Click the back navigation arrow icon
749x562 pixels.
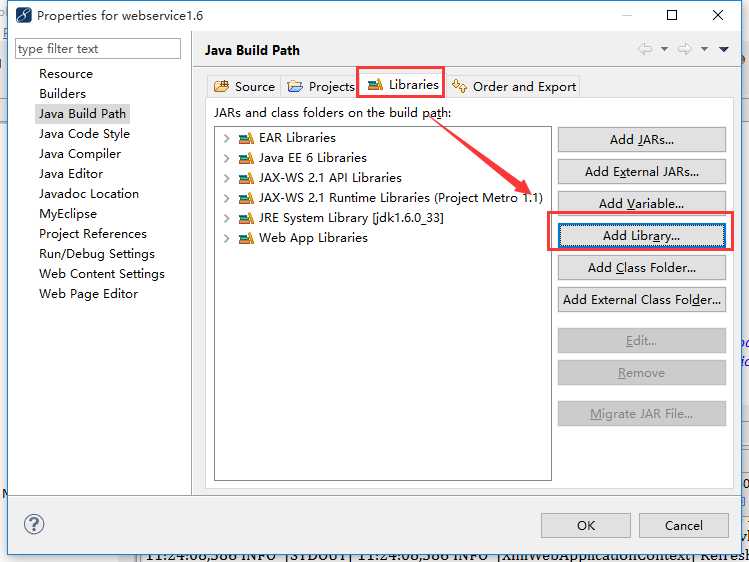tap(646, 49)
